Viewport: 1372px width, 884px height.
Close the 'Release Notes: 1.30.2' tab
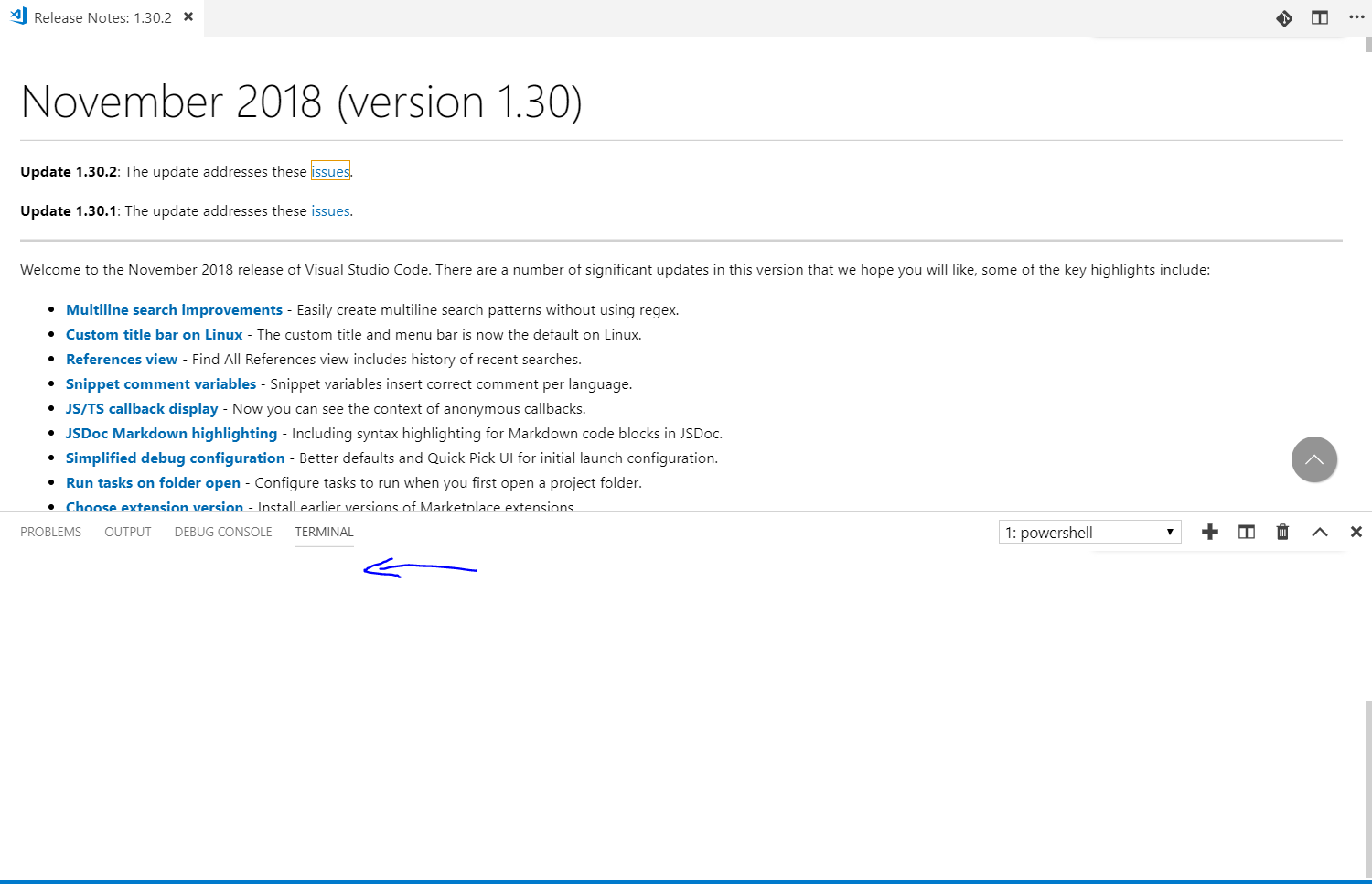point(188,16)
